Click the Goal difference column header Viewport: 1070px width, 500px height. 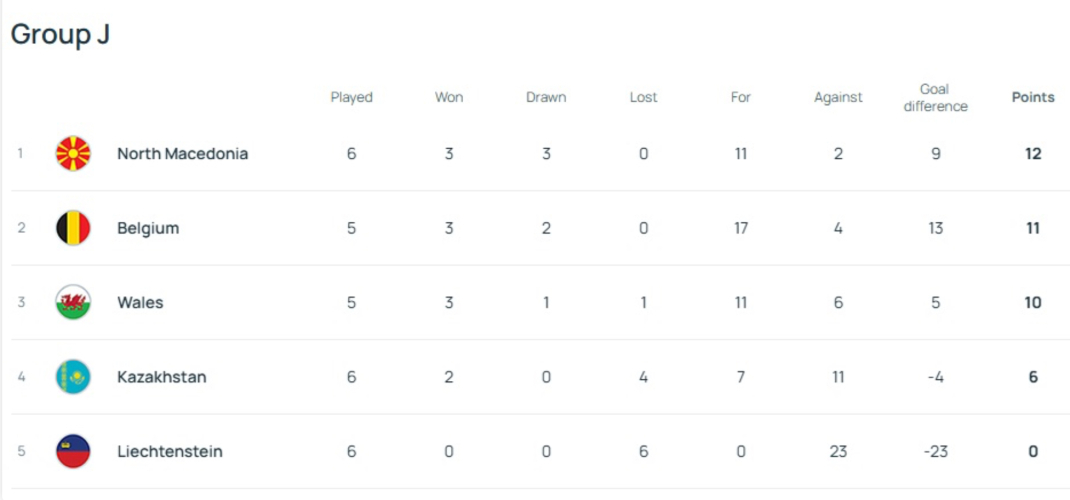click(x=935, y=97)
